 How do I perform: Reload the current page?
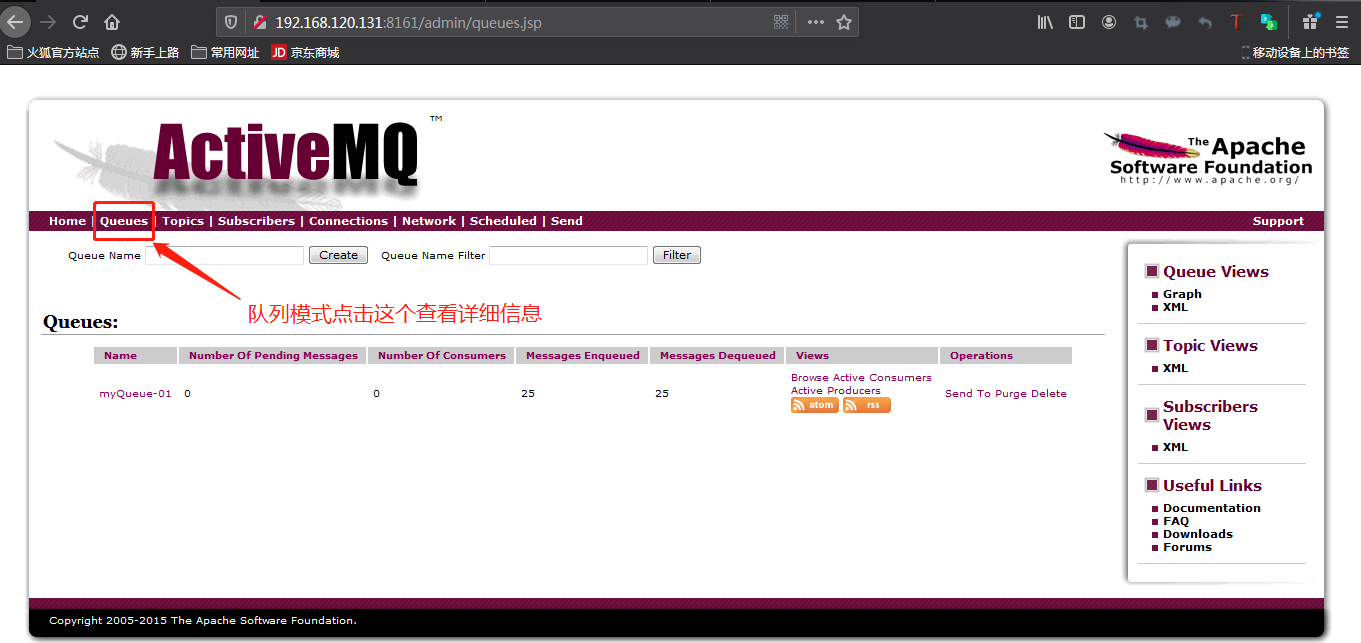(80, 22)
